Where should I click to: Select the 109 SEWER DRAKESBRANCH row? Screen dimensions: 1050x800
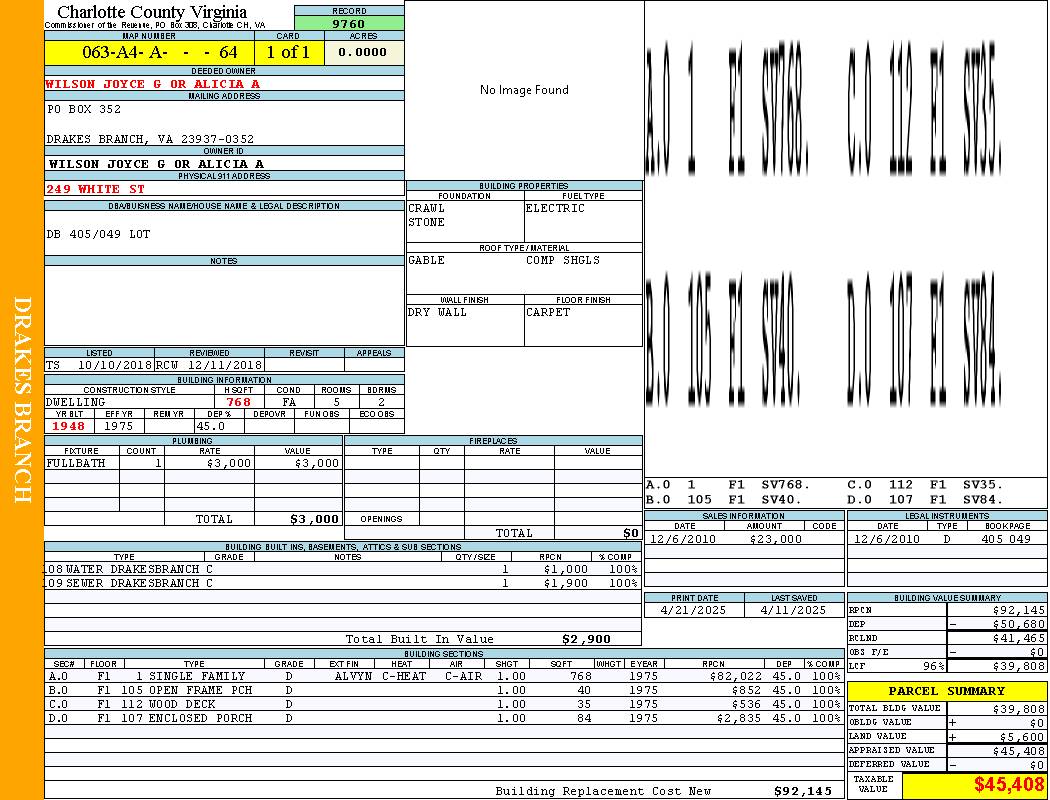(x=343, y=583)
